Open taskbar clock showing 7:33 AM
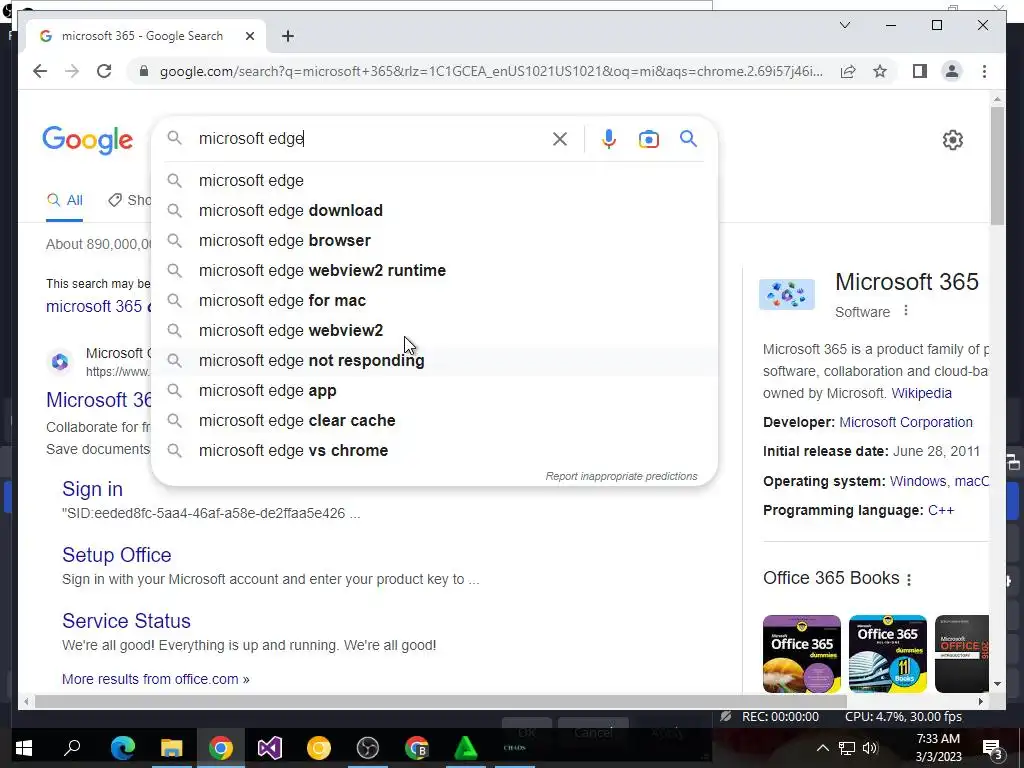The image size is (1024, 768). pyautogui.click(x=938, y=748)
